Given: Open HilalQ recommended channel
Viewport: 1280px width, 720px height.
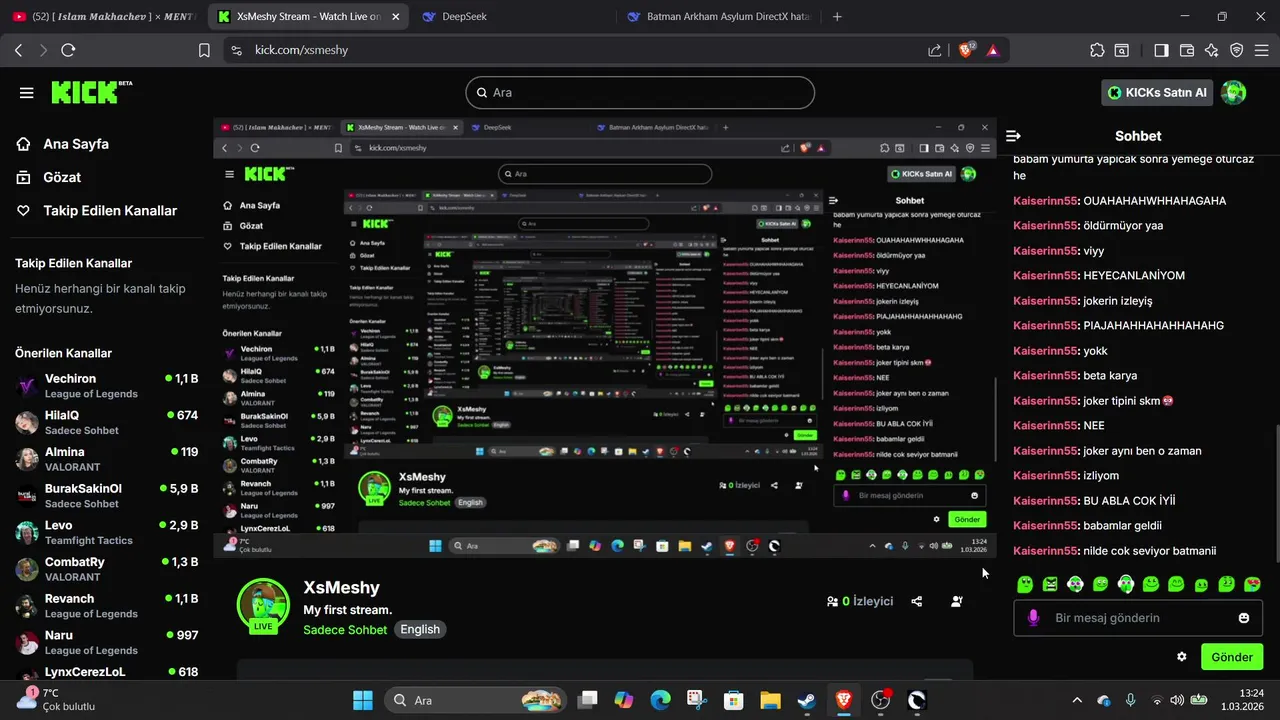Looking at the screenshot, I should [106, 422].
